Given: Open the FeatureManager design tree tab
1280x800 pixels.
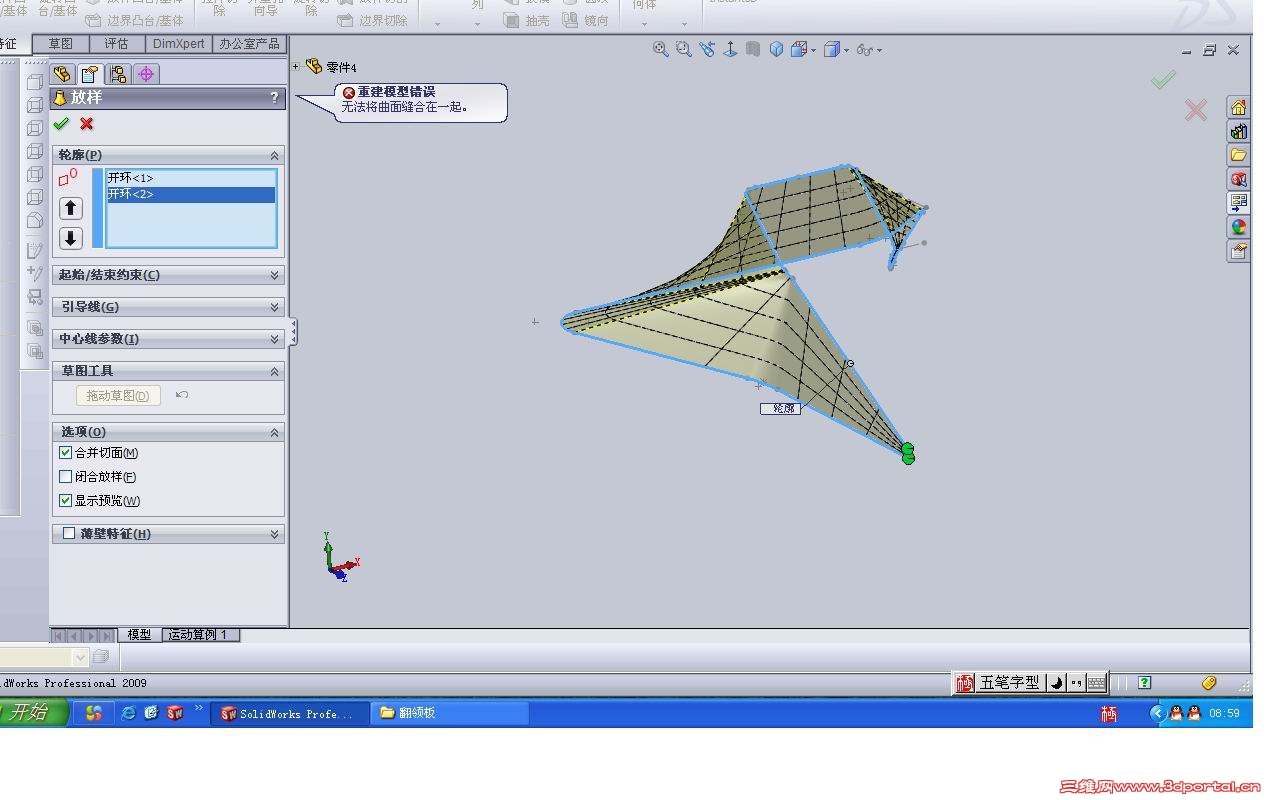Looking at the screenshot, I should [62, 74].
